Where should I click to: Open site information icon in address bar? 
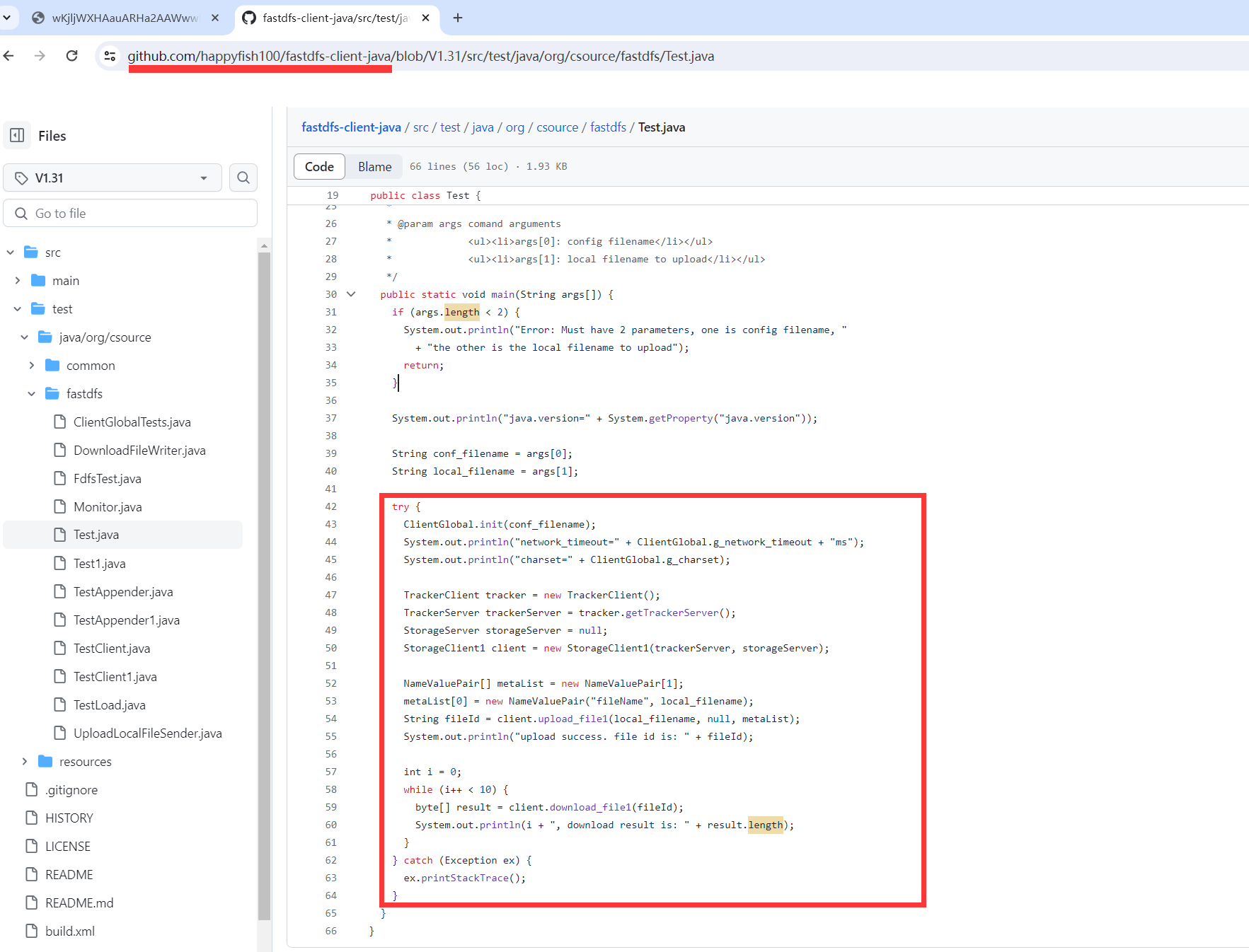click(110, 56)
